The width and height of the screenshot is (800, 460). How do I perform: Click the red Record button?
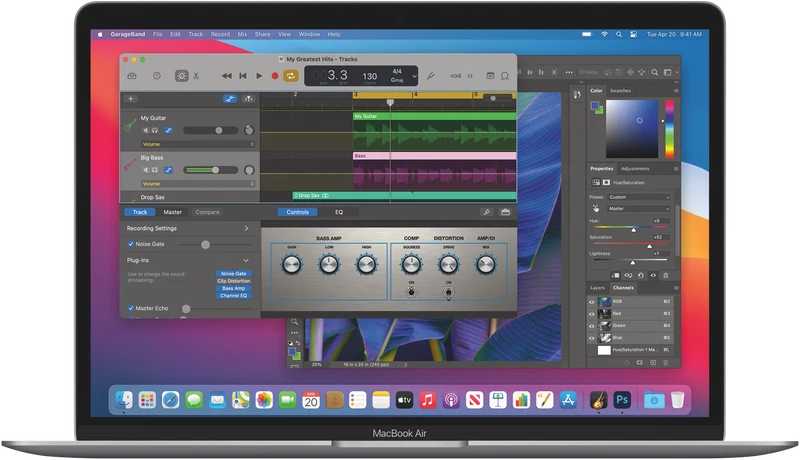(274, 76)
